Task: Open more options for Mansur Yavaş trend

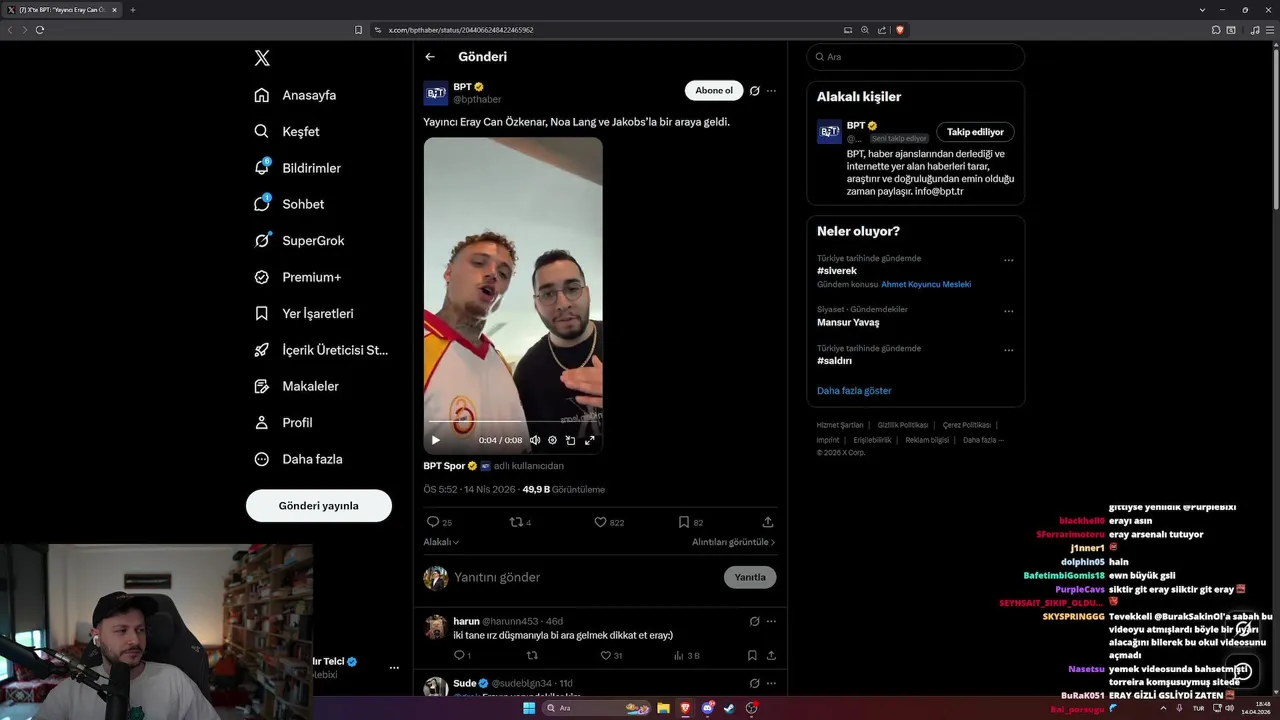Action: click(1009, 311)
